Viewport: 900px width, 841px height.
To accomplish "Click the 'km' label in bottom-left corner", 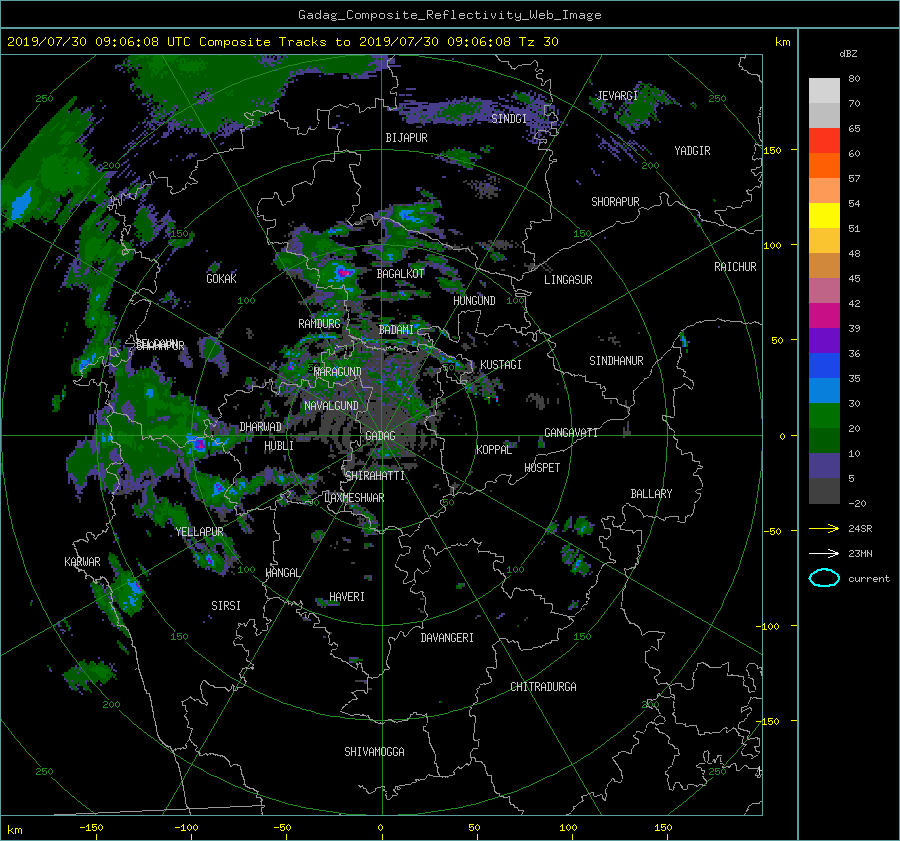I will pyautogui.click(x=15, y=830).
